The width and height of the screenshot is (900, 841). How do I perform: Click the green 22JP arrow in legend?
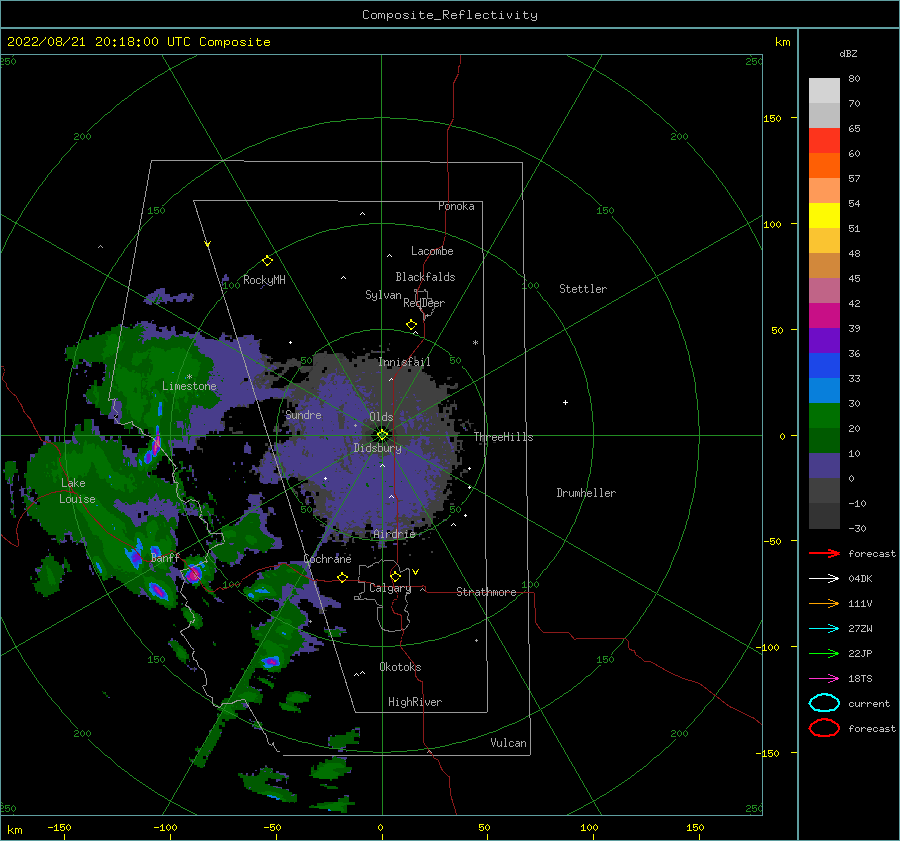(824, 653)
